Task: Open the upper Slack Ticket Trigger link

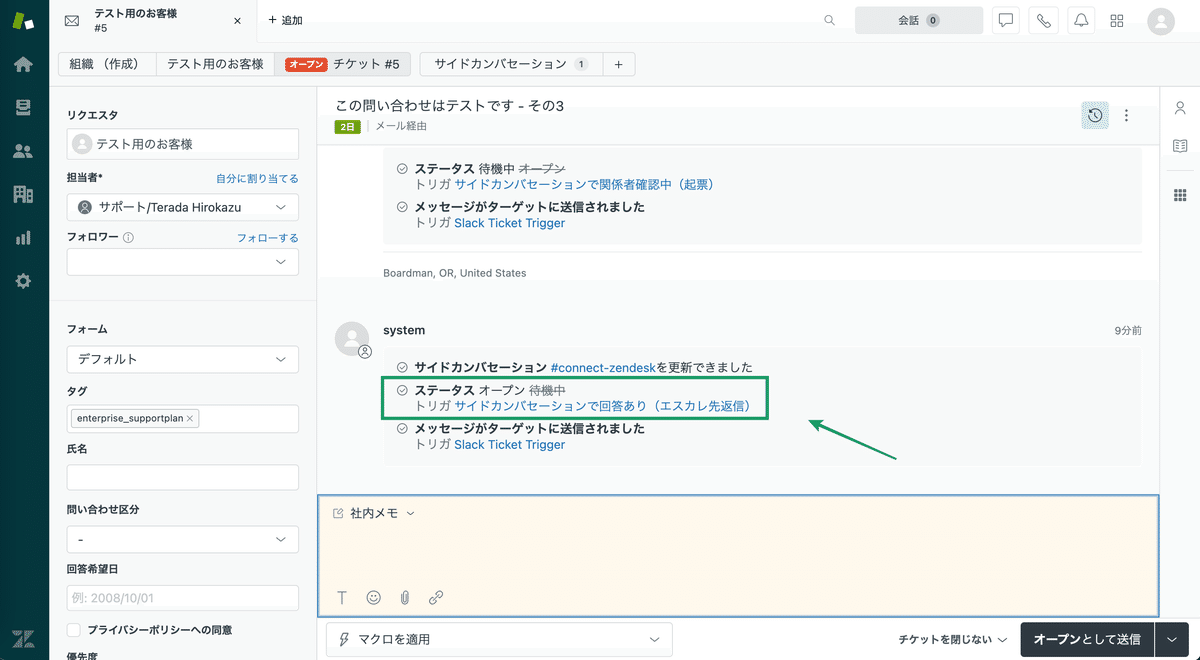Action: pos(509,223)
